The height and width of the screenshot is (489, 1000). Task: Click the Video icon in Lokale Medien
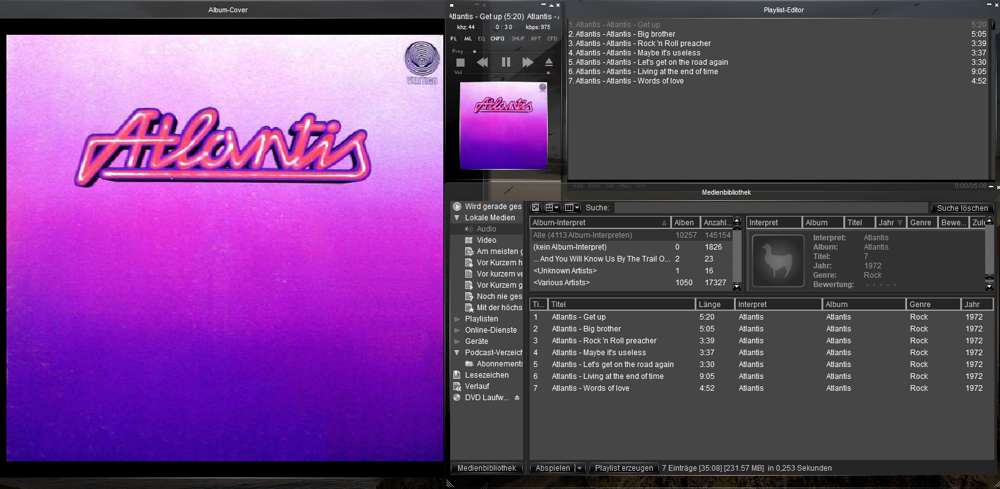click(x=469, y=240)
